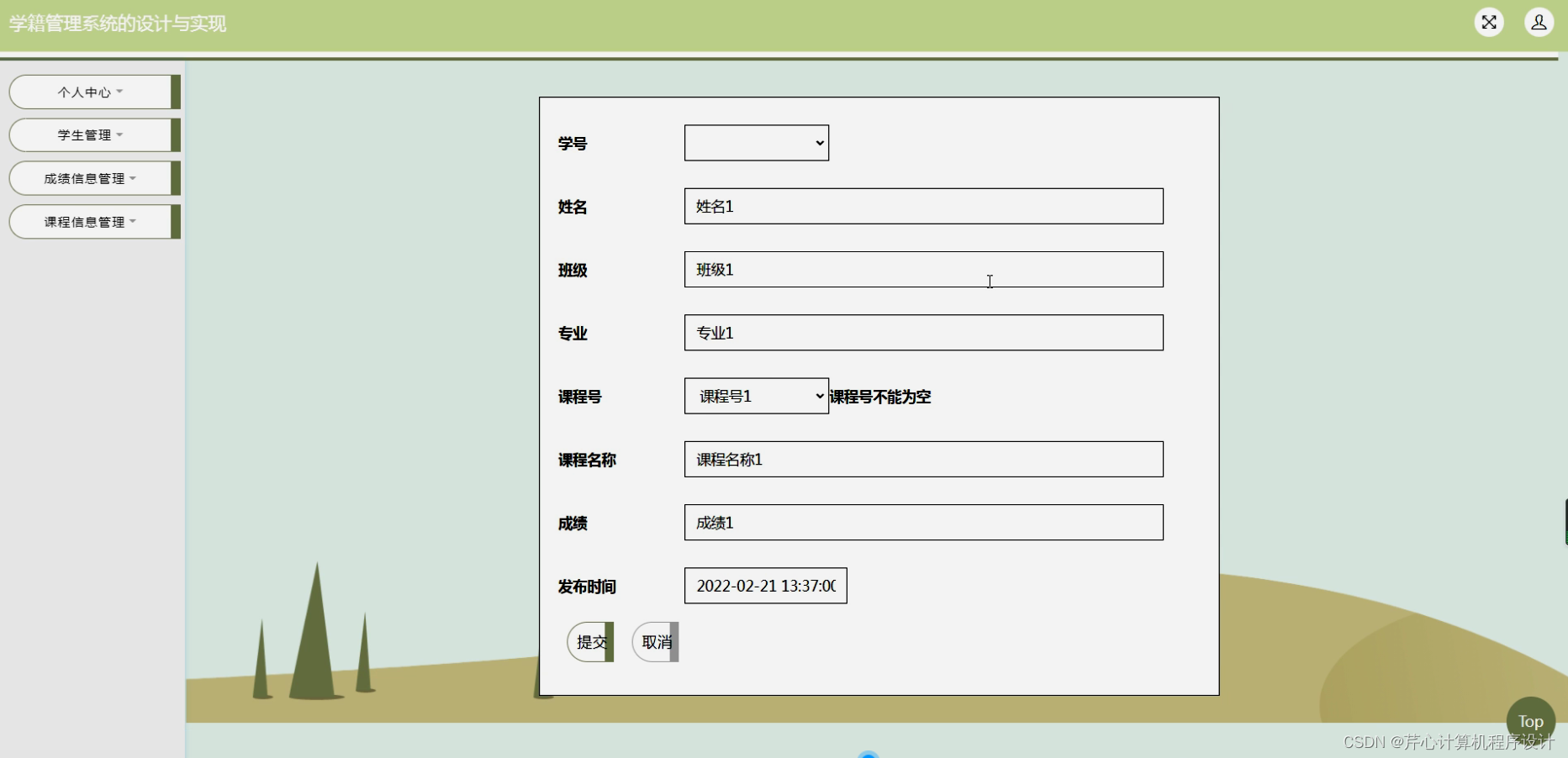
Task: Open the 课程信息管理 menu item
Action: click(89, 221)
